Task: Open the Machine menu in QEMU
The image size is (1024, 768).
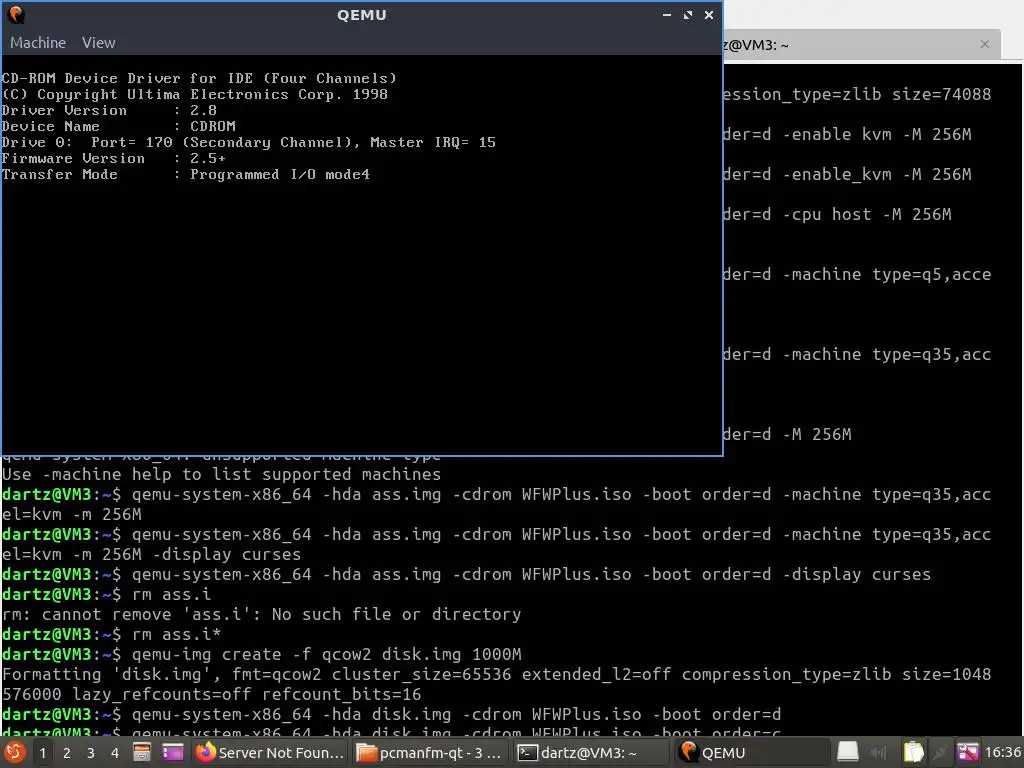Action: click(x=38, y=42)
